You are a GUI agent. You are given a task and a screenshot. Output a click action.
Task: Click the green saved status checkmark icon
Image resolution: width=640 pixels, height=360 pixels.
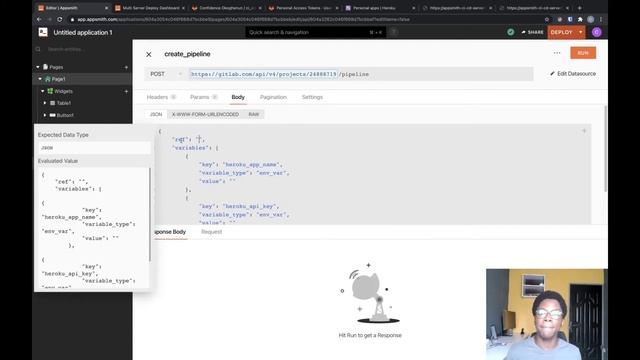point(511,32)
